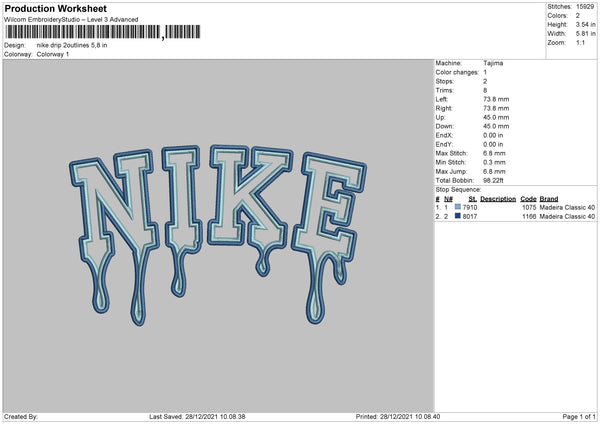Click thread code 1075

[x=529, y=207]
